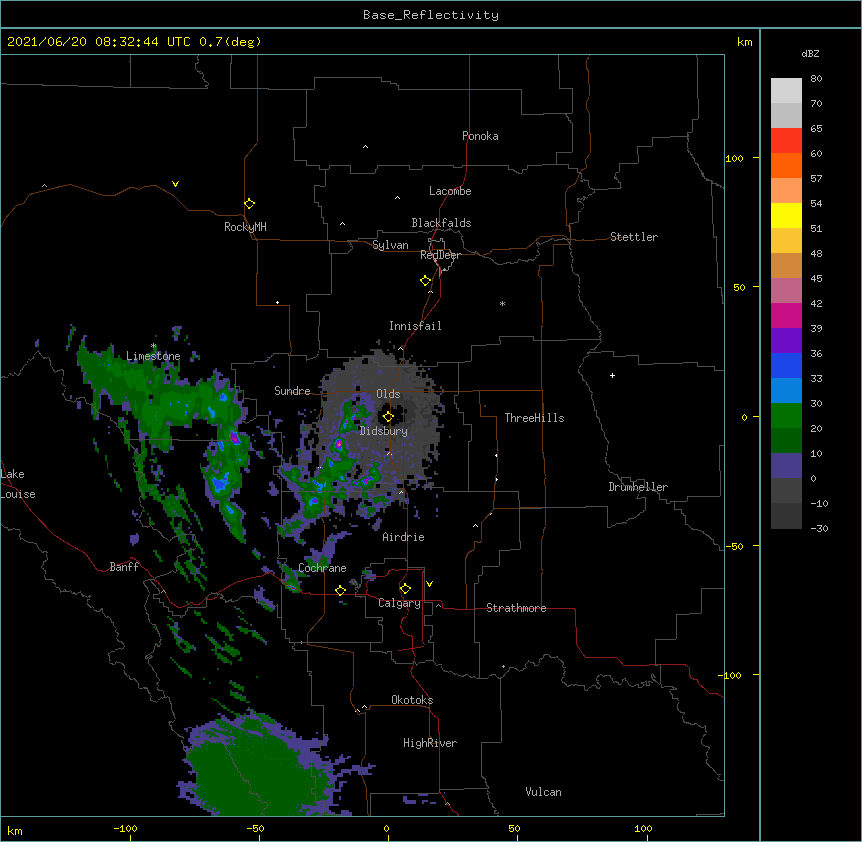Select the Limestone label
Screen dimensions: 862x842
pyautogui.click(x=153, y=356)
